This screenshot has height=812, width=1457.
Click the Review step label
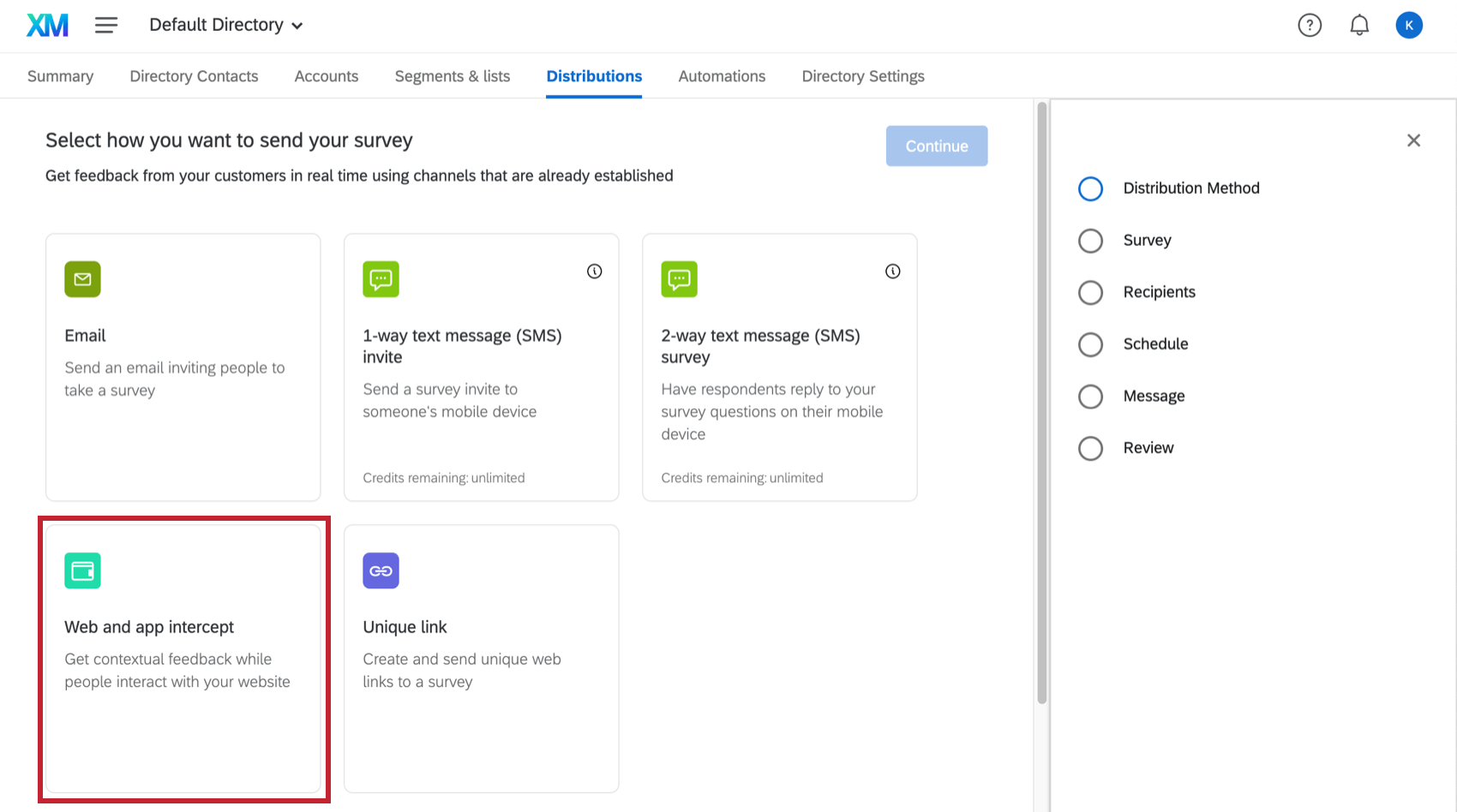(x=1148, y=448)
